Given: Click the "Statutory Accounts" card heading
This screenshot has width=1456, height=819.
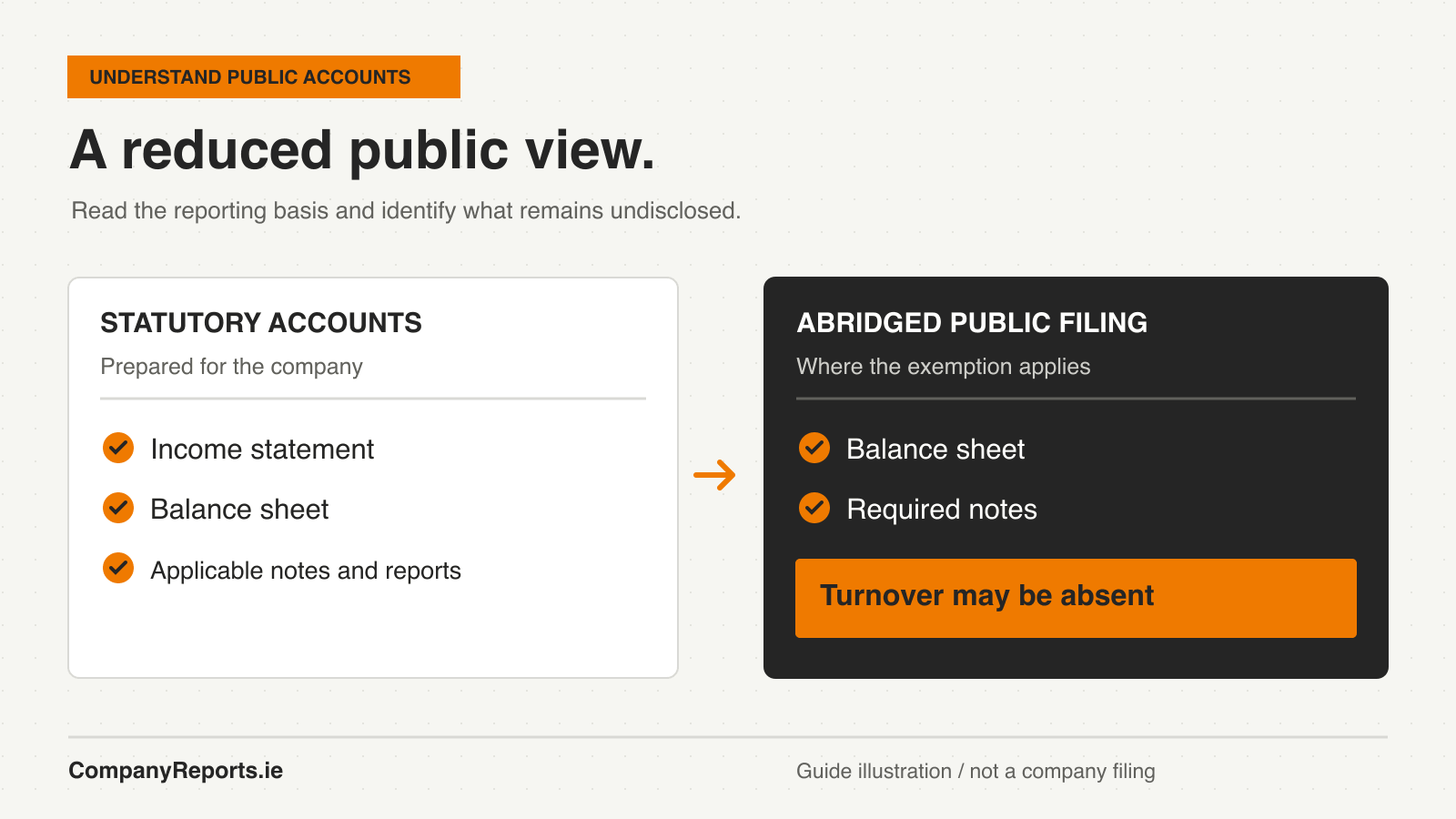Looking at the screenshot, I should [261, 323].
